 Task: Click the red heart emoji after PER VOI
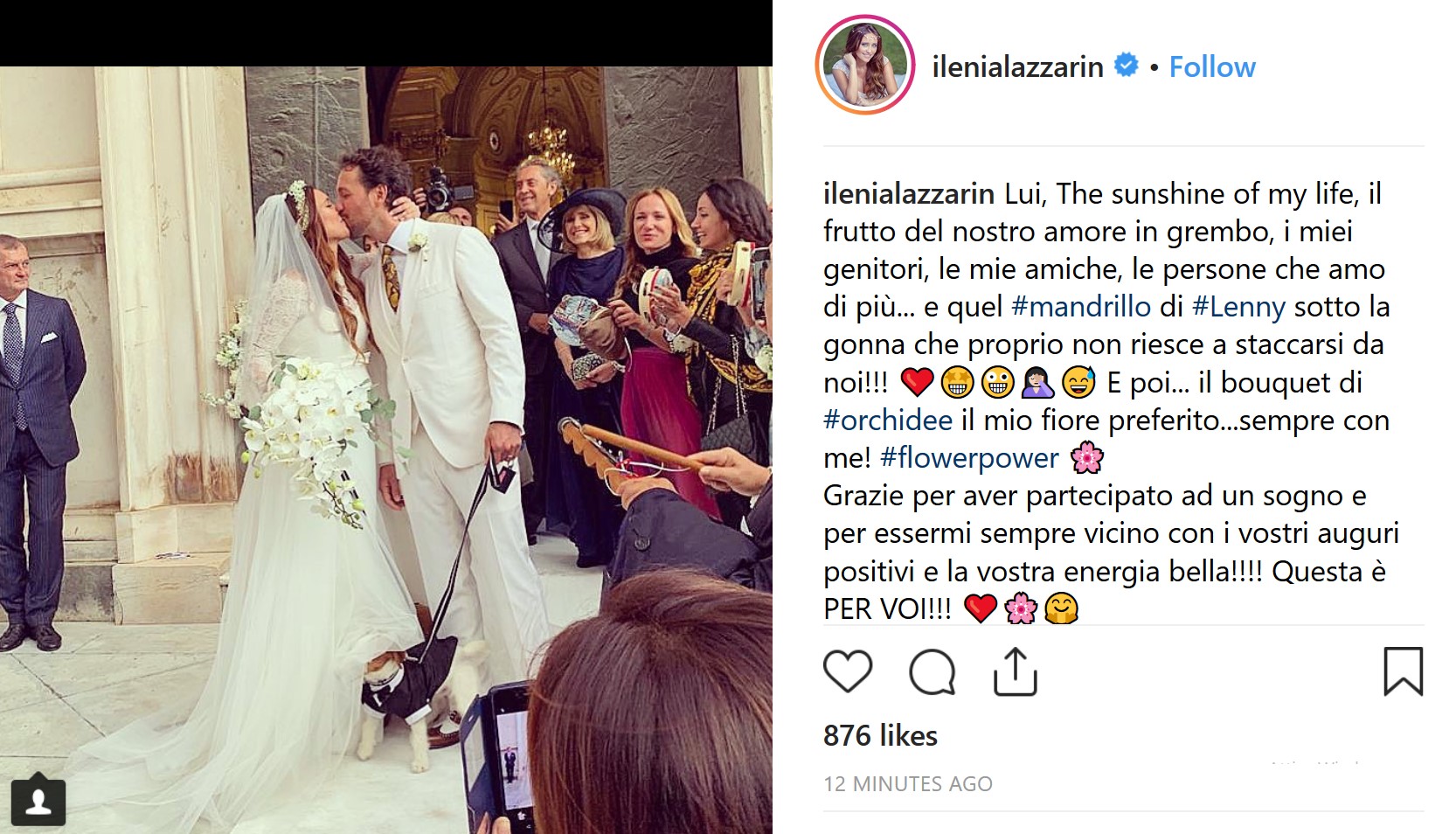pos(980,608)
